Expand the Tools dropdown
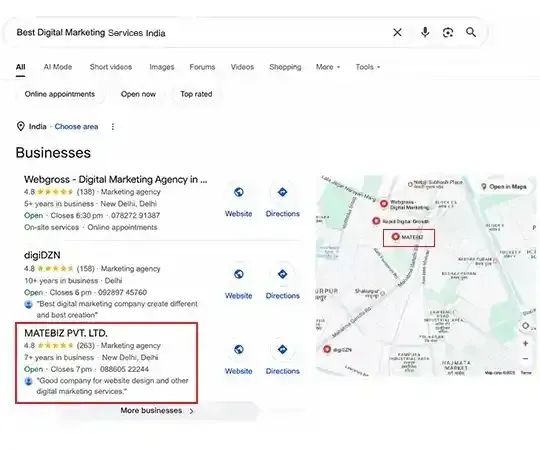Screen dimensions: 540x450 click(368, 67)
